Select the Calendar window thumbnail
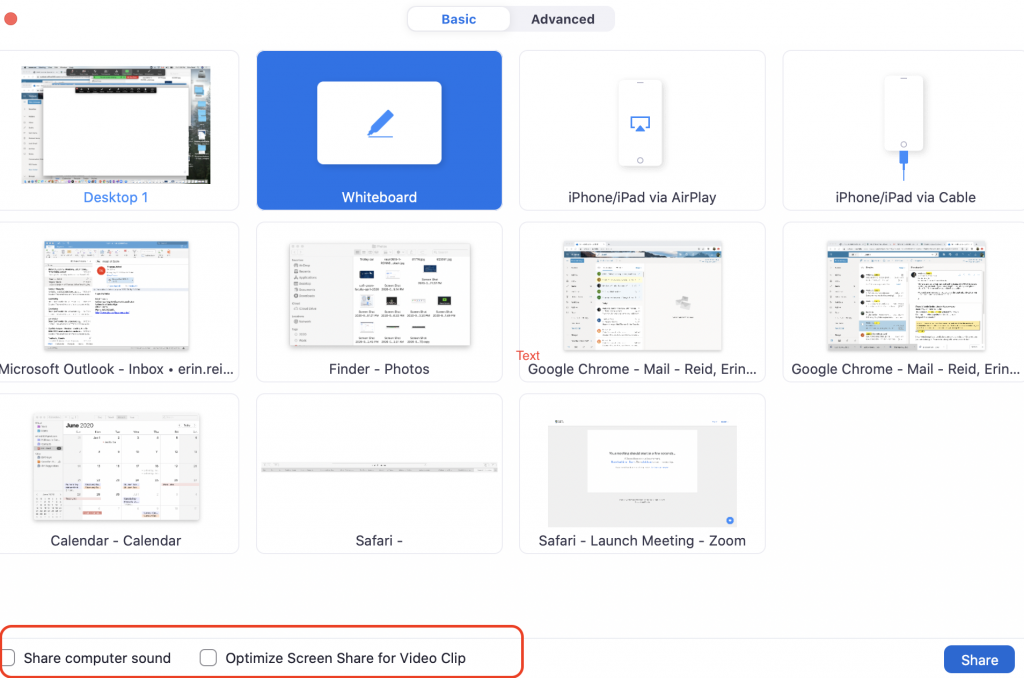This screenshot has width=1024, height=678. pos(116,467)
